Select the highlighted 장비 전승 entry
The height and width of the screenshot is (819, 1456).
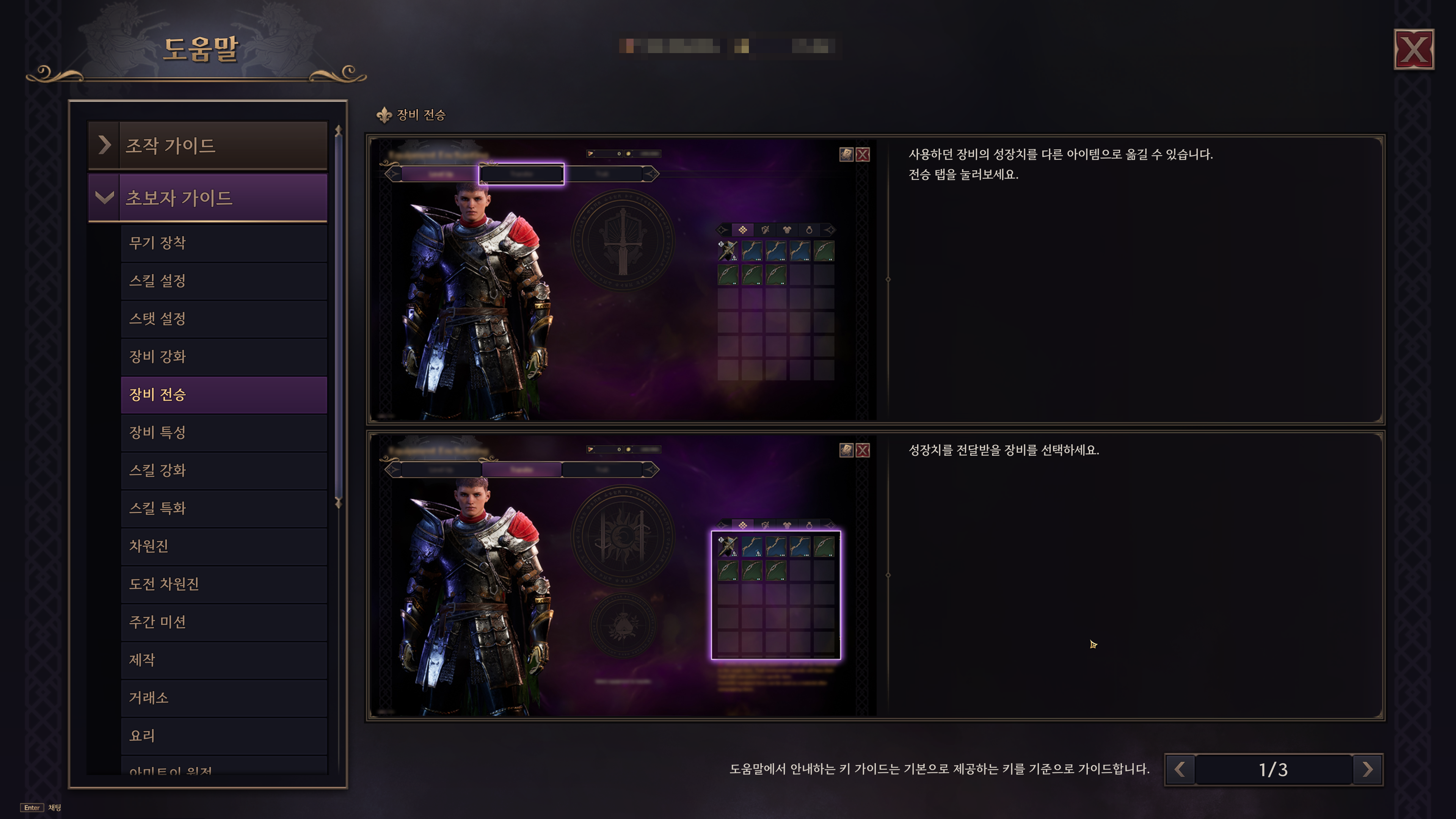224,394
